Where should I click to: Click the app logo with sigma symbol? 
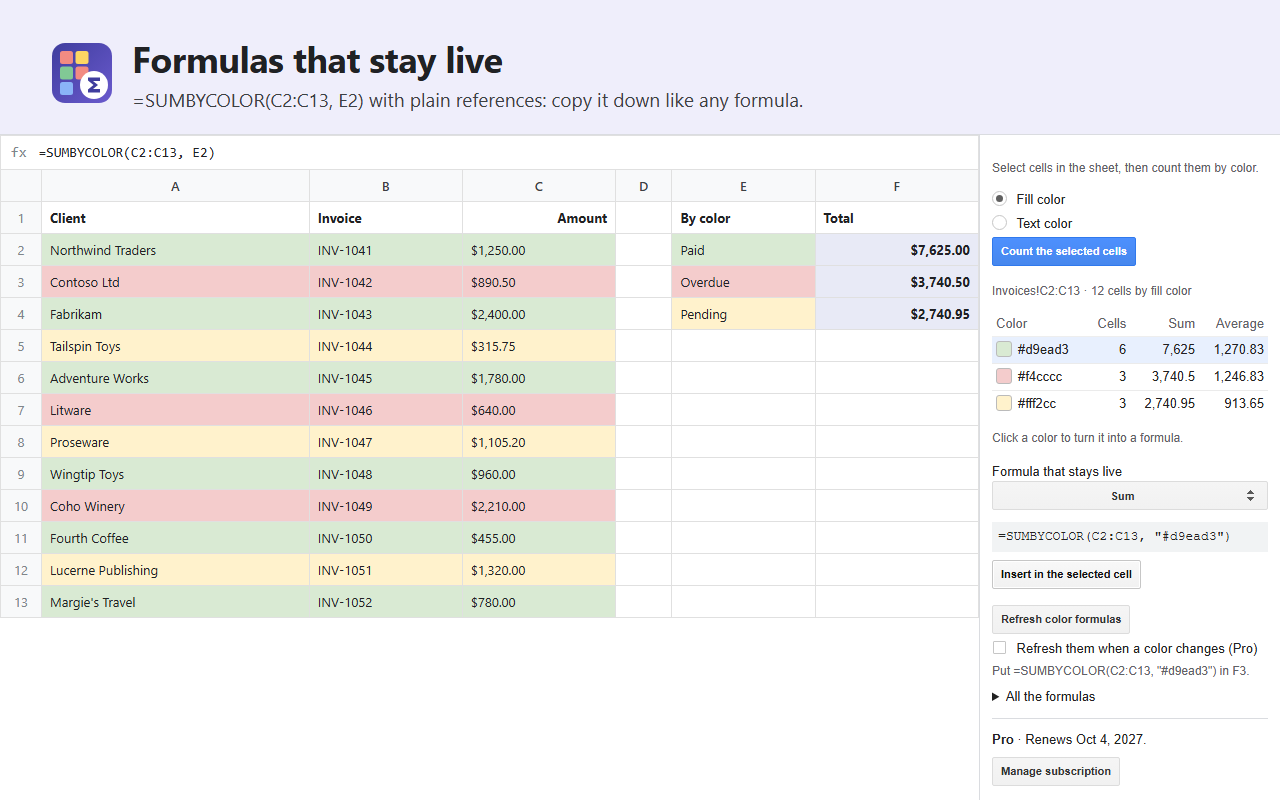pos(82,73)
